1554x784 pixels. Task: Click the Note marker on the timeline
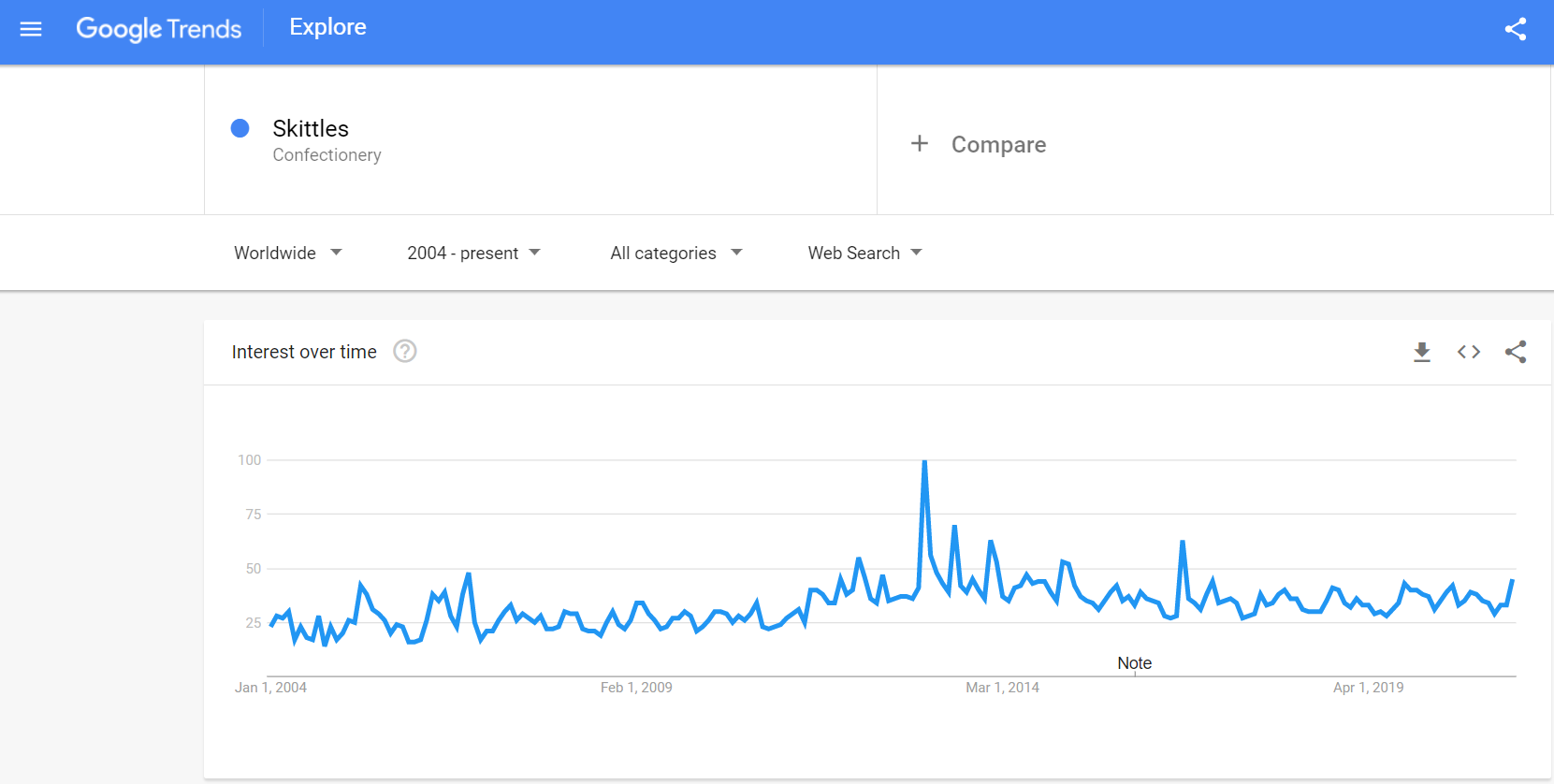click(1135, 663)
